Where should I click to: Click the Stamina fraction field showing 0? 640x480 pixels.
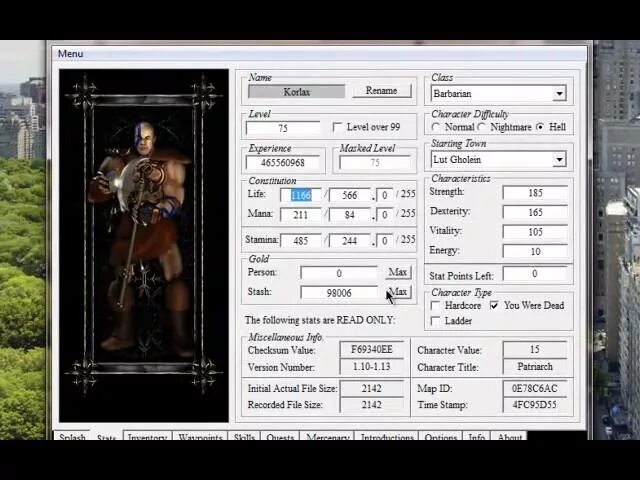385,241
